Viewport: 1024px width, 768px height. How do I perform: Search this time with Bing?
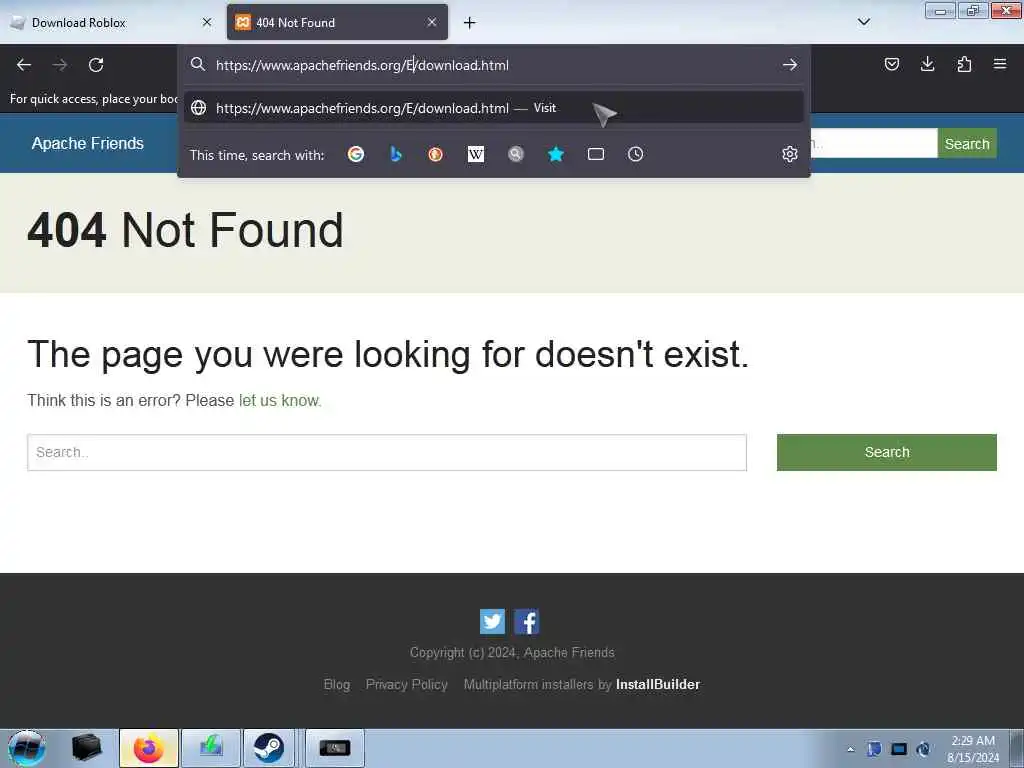click(396, 154)
